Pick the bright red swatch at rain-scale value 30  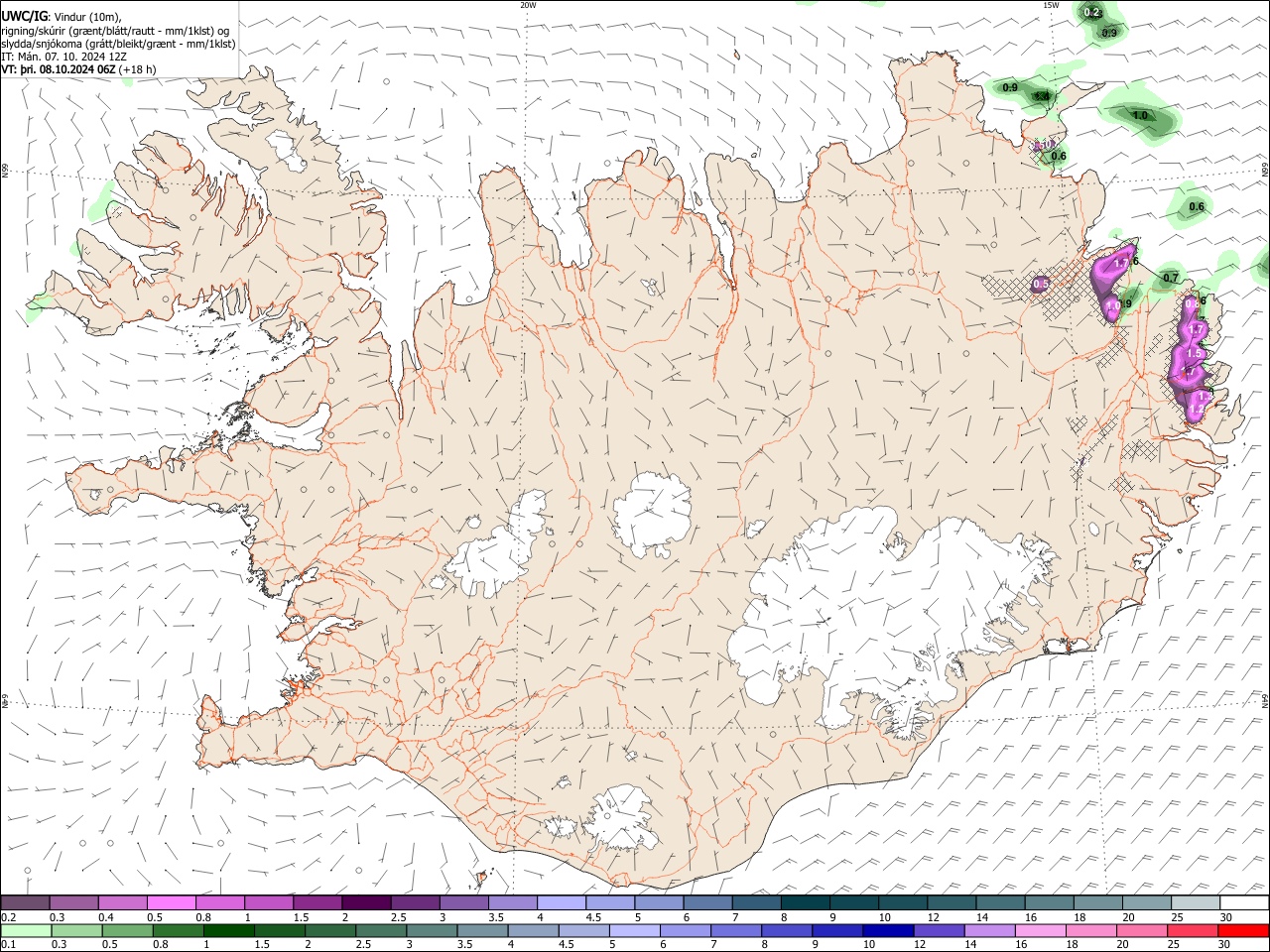coord(1243,930)
